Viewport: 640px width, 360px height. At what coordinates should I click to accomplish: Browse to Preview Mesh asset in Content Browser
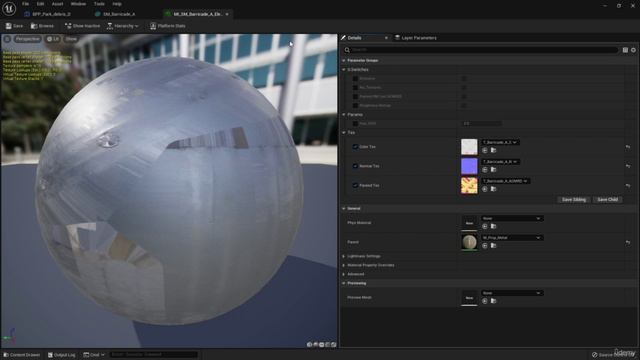493,301
